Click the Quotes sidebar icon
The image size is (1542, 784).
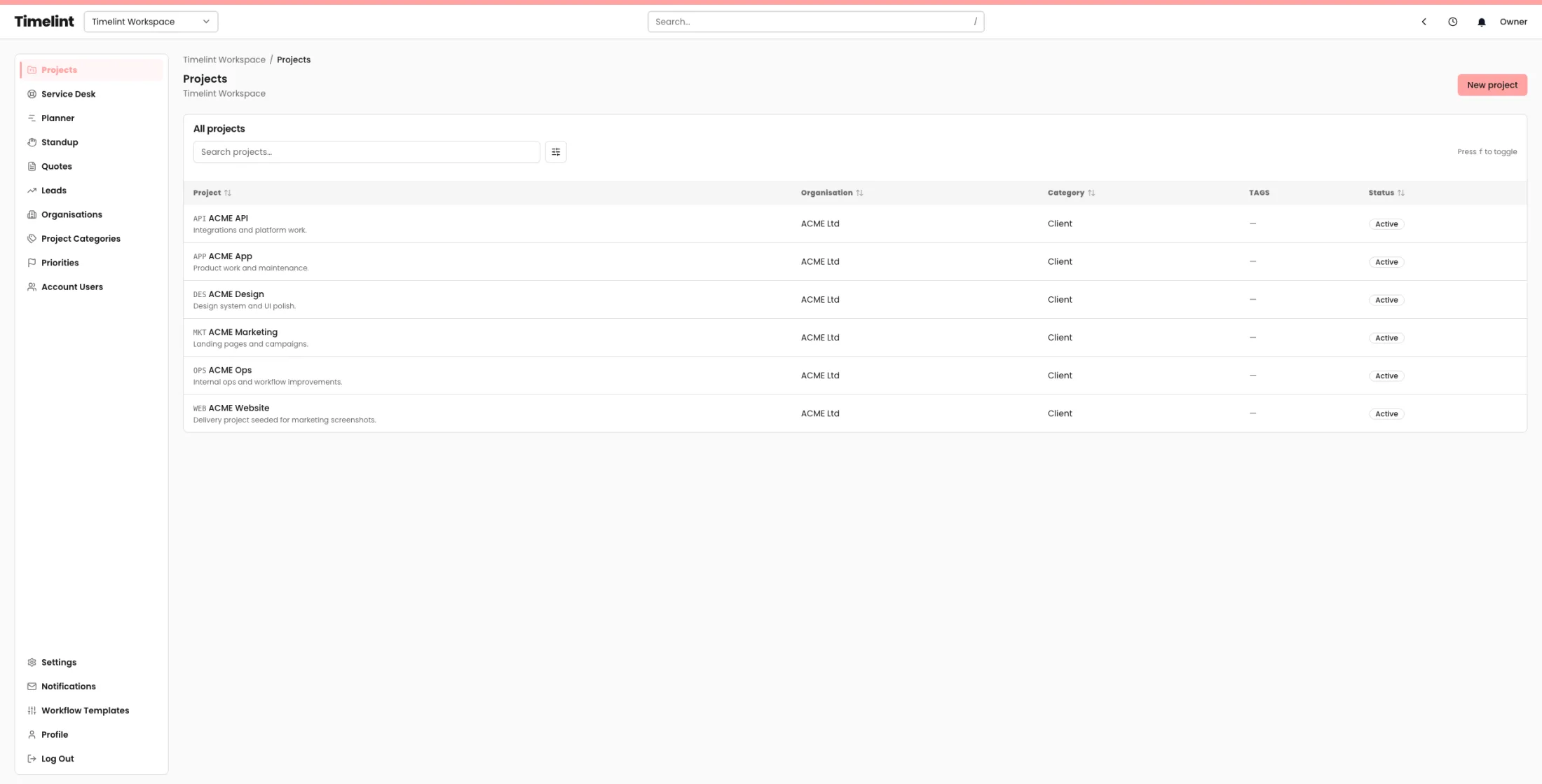pos(32,166)
